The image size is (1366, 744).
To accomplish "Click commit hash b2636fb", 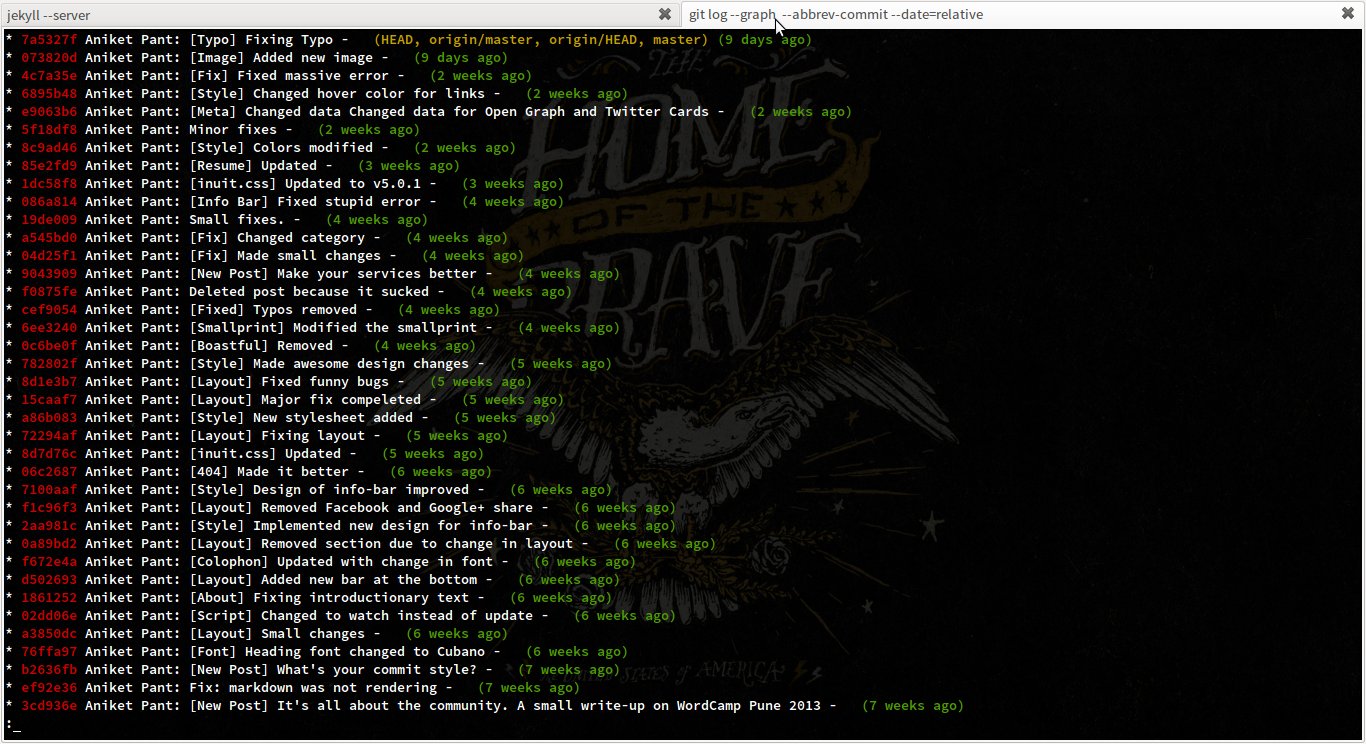I will [x=49, y=670].
